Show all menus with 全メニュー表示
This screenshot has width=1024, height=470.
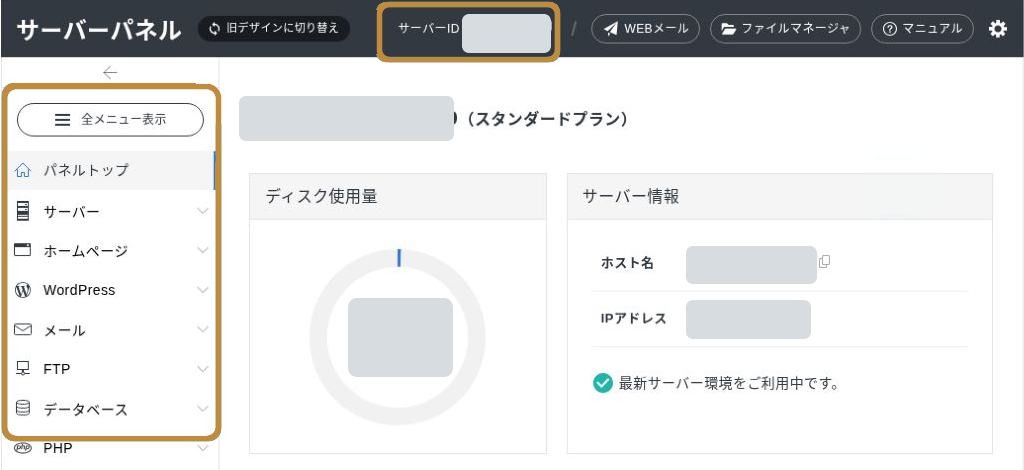click(x=110, y=119)
